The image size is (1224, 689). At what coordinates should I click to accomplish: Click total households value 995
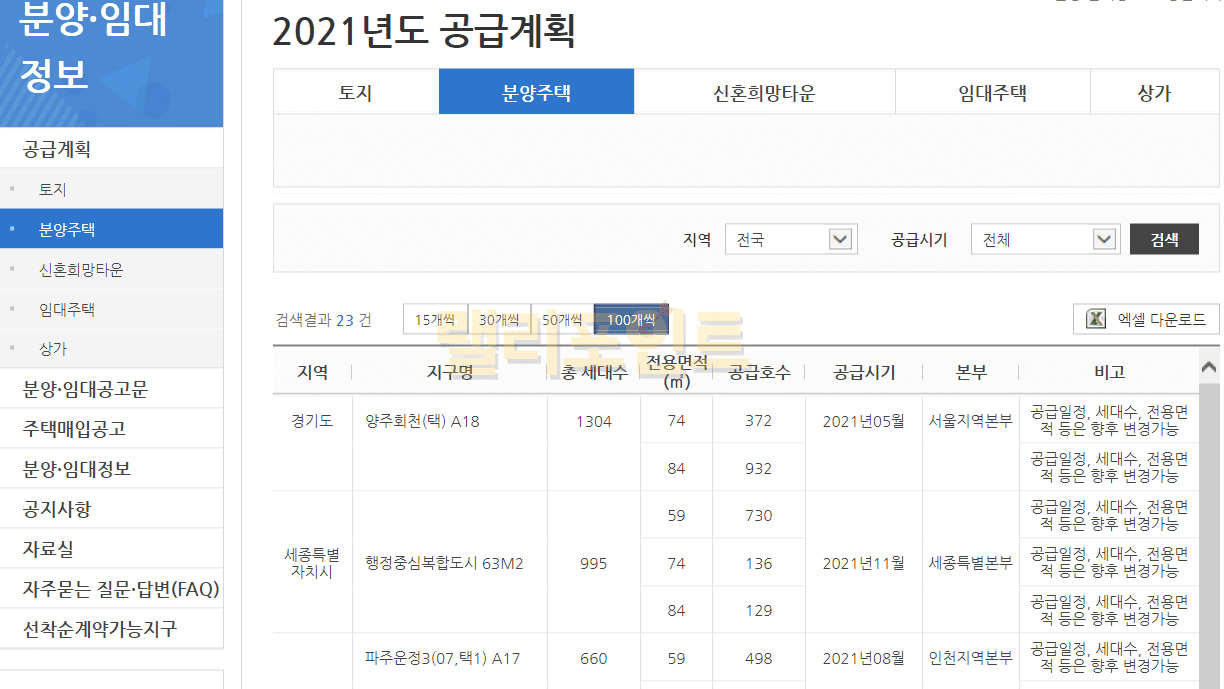[x=594, y=563]
